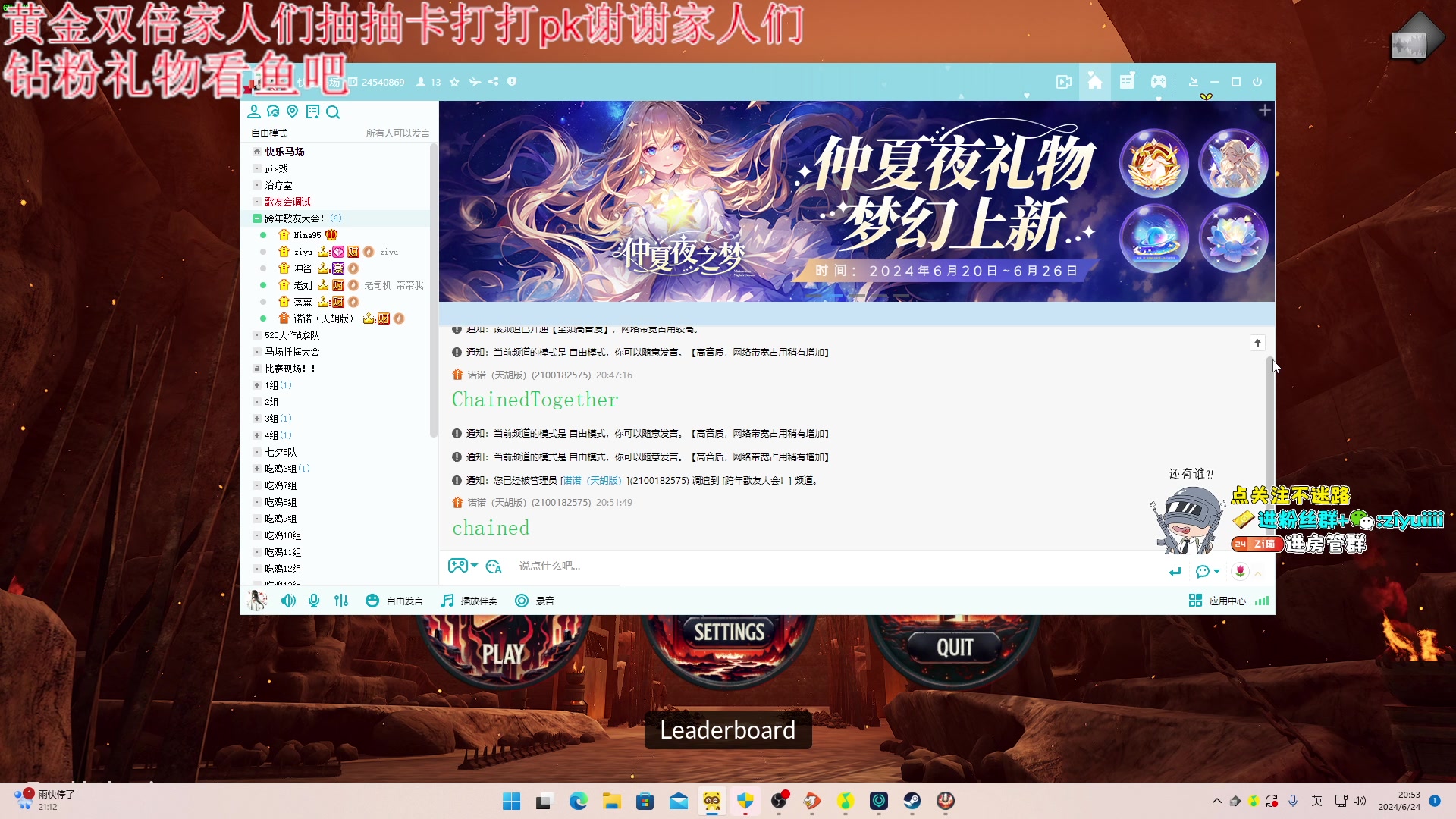Open 应用中心 app center
Screen dimensions: 1456x819
[x=1217, y=601]
